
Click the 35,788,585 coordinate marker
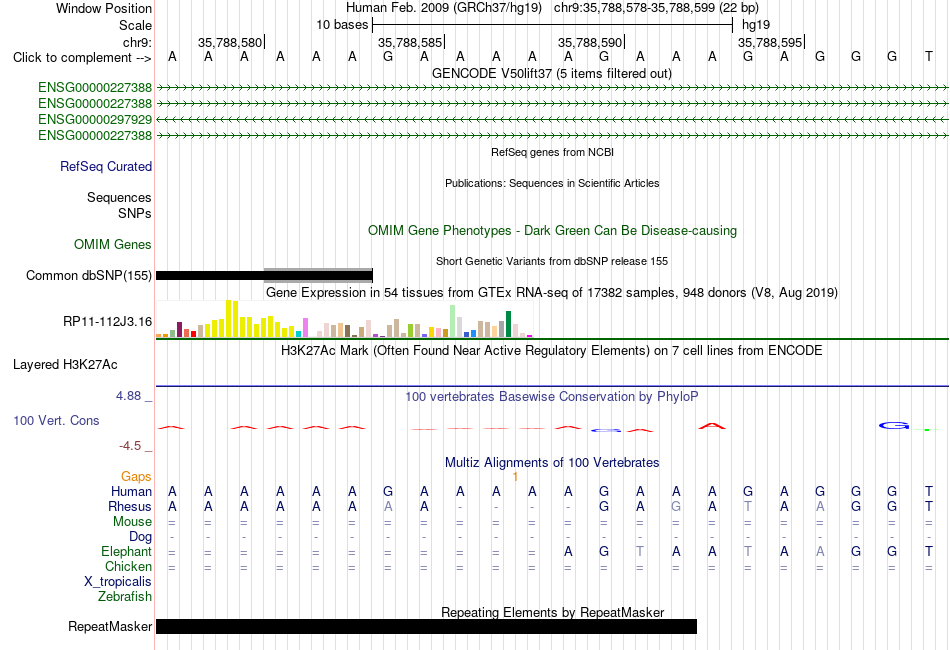[x=410, y=42]
